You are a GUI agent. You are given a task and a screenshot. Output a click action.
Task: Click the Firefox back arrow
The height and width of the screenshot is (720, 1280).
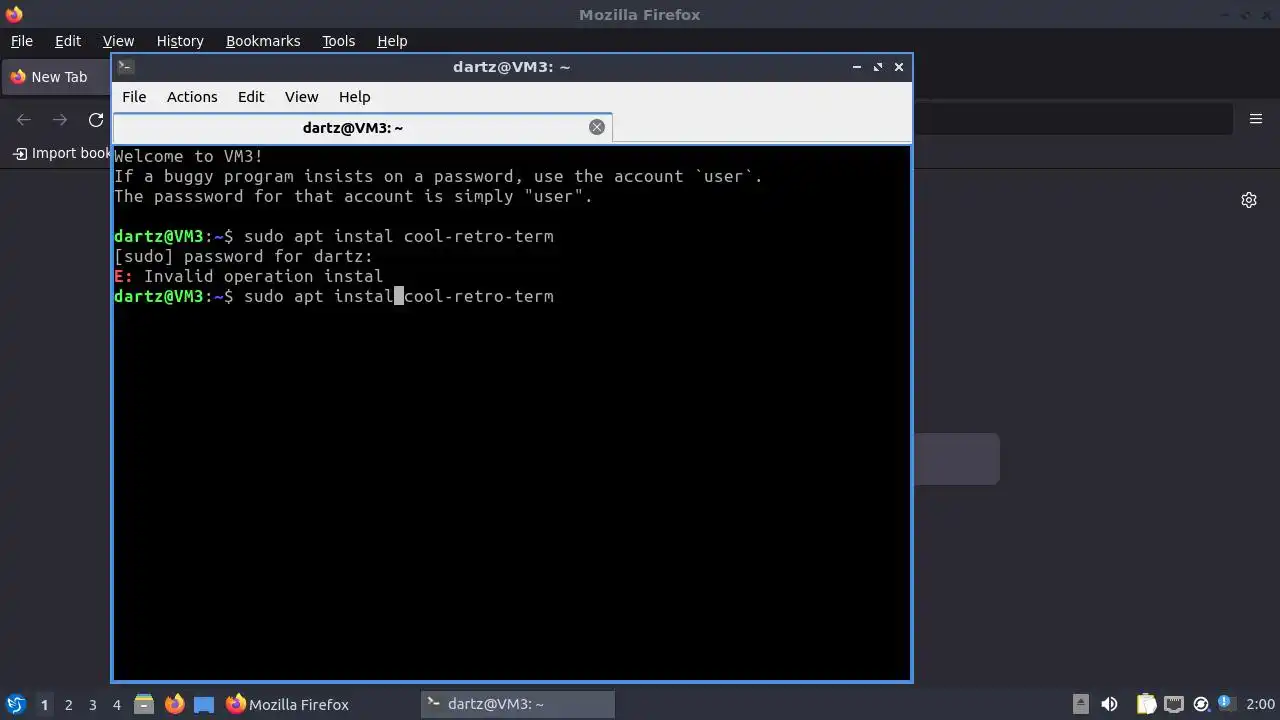(x=24, y=120)
